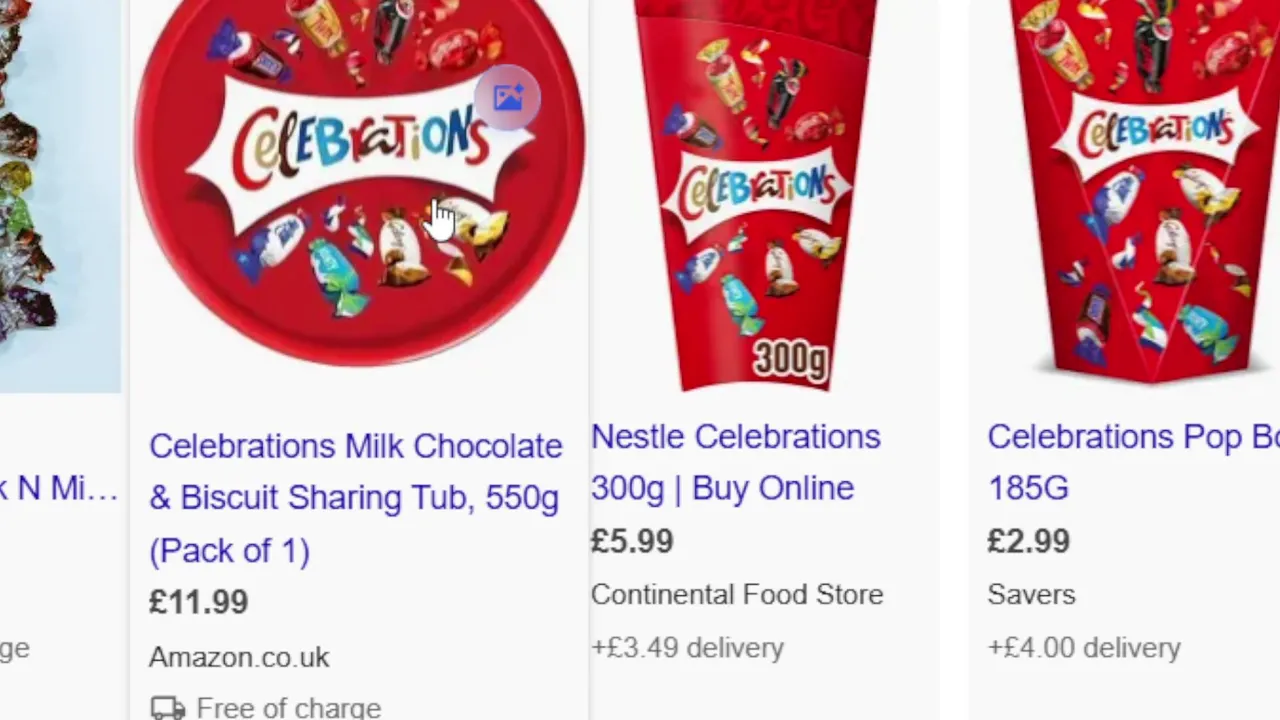Click the image search icon on the Celebrations tub
This screenshot has height=720, width=1280.
click(508, 98)
